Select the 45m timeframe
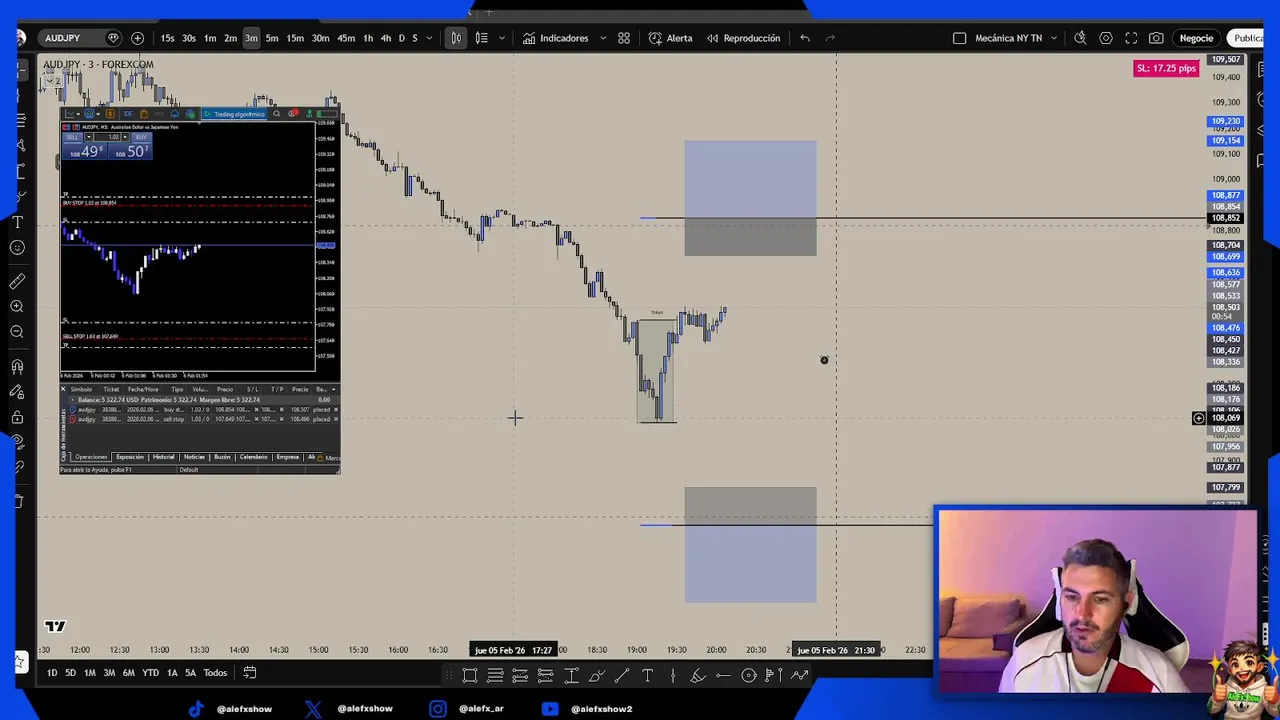 coord(345,38)
